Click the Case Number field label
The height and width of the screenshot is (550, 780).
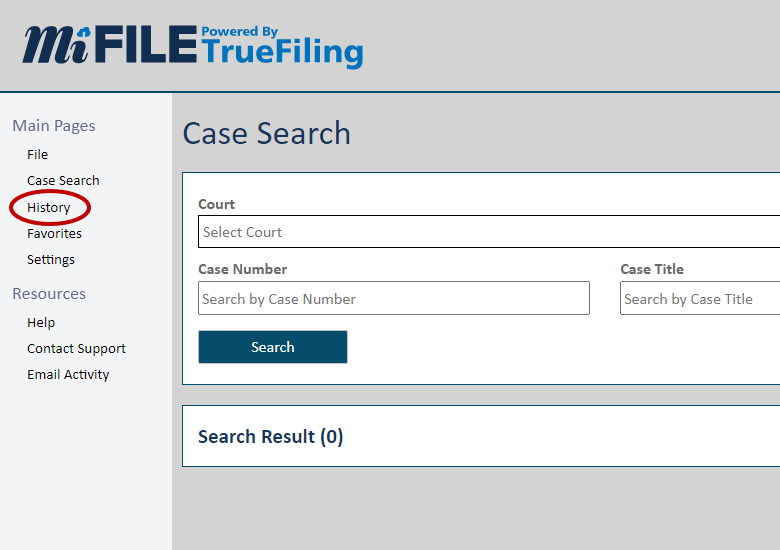(242, 269)
